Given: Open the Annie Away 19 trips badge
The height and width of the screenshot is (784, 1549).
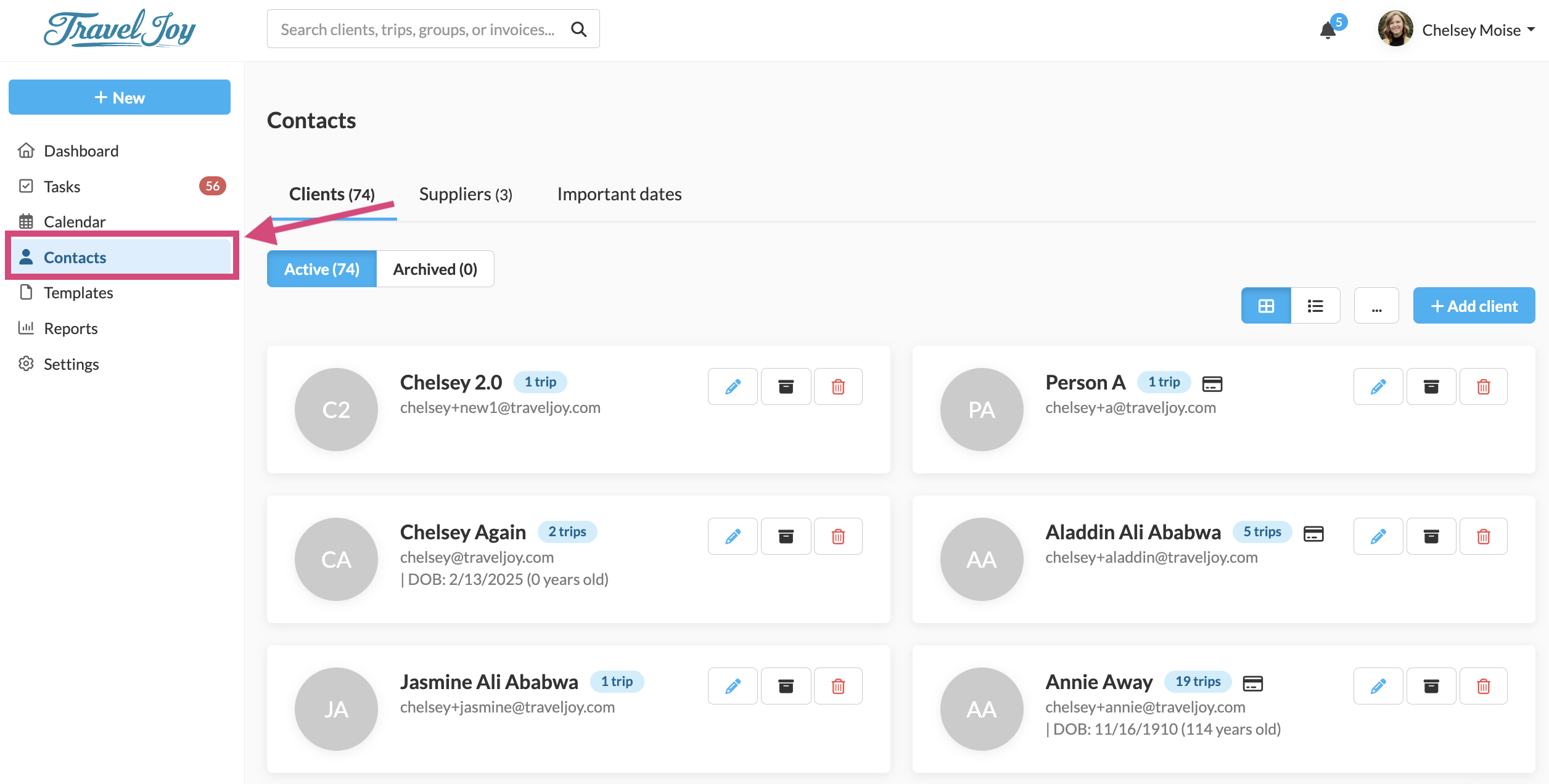Looking at the screenshot, I should (1198, 682).
